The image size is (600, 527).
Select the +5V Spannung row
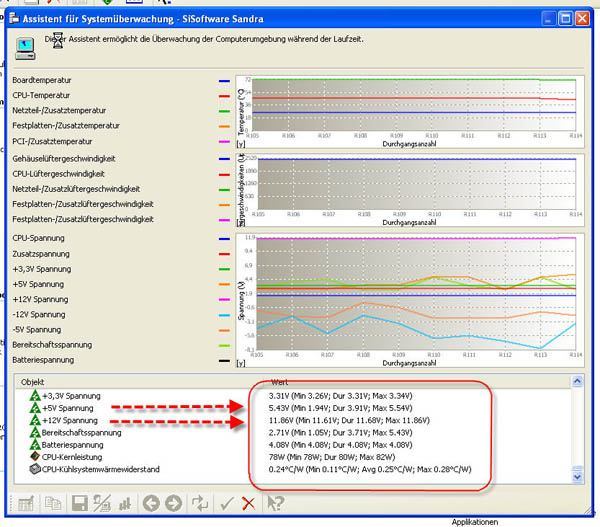tap(293, 408)
